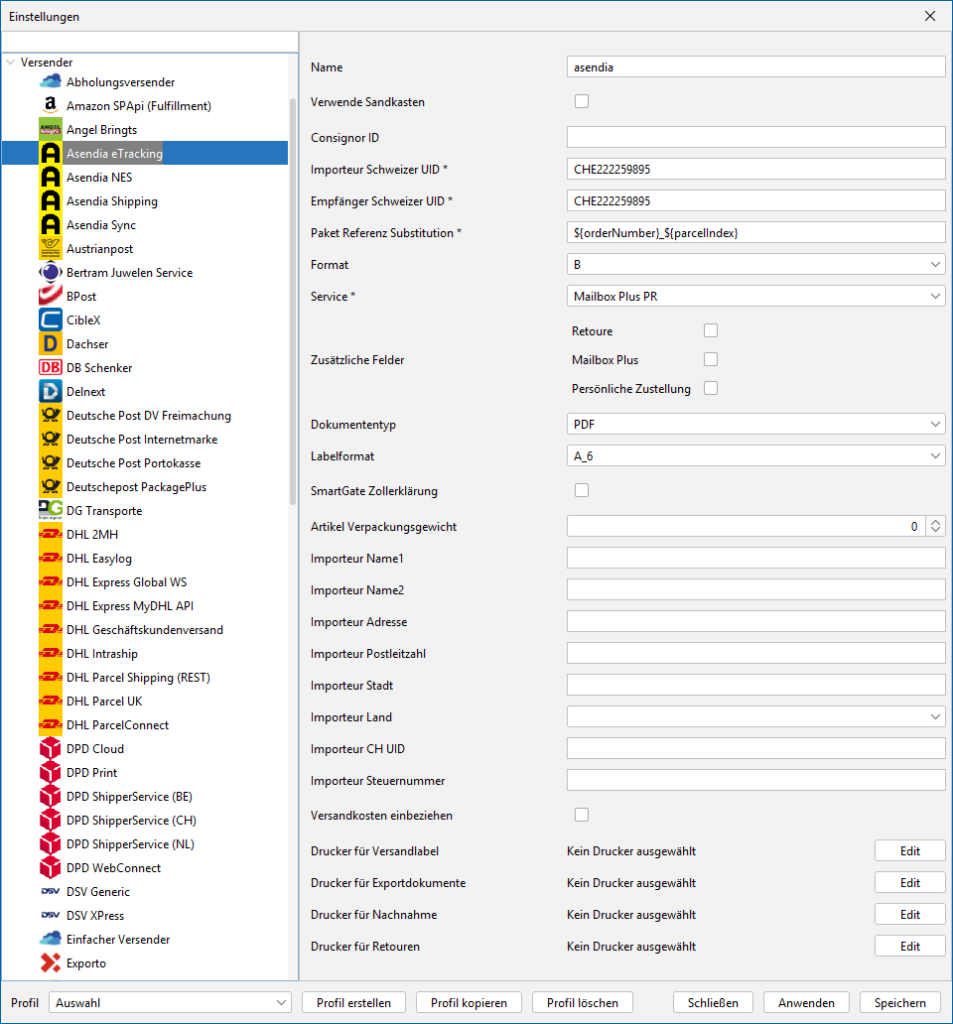Increase Artikel Verpackungsgewicht with the spinner
The width and height of the screenshot is (953, 1024).
pos(935,521)
